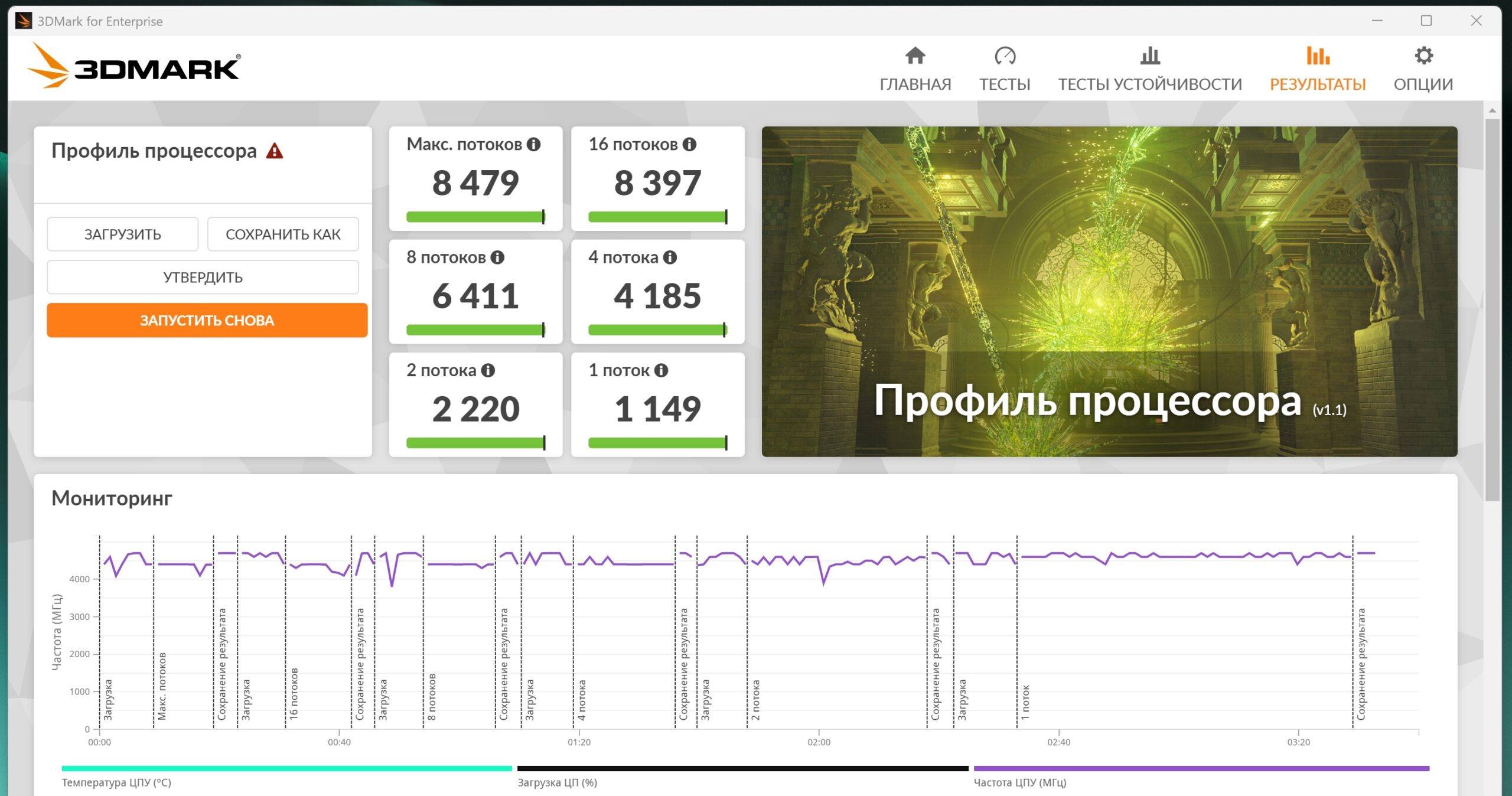Click the vertical scrollbar thumb on the right
This screenshot has height=796, width=1512.
(1492, 310)
